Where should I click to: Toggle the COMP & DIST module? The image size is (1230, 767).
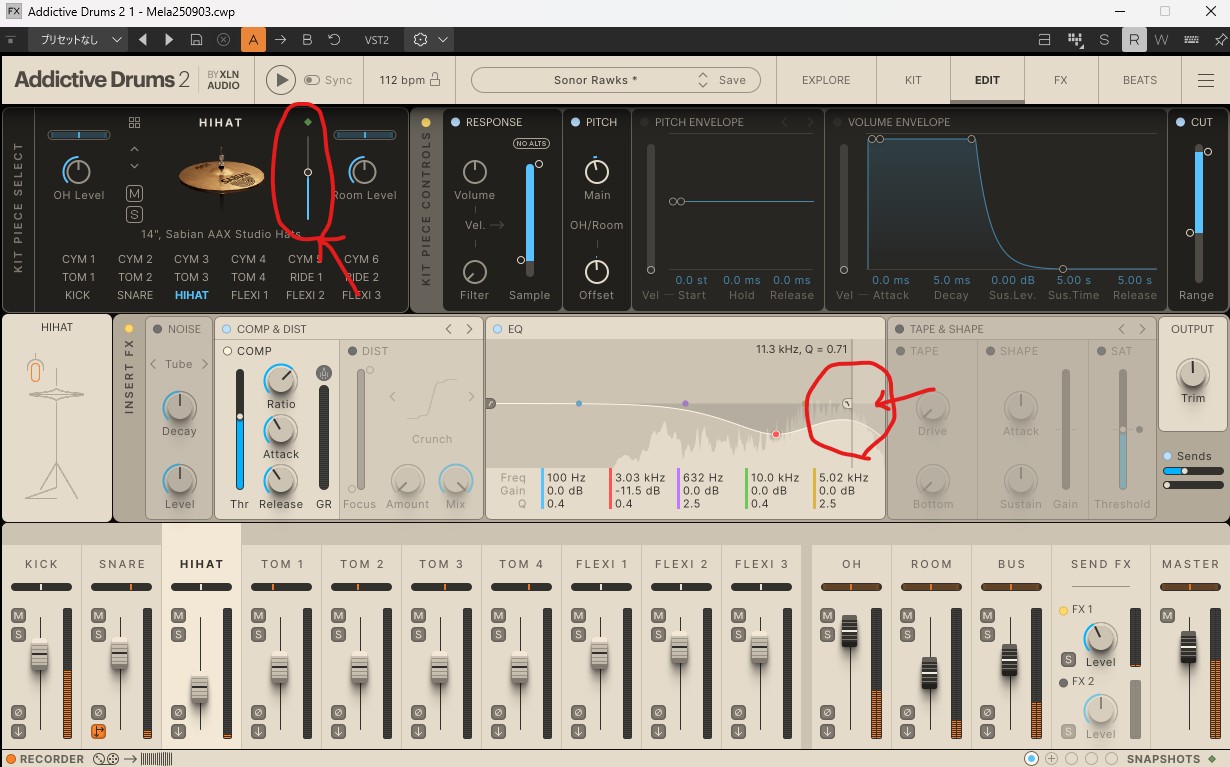point(226,329)
